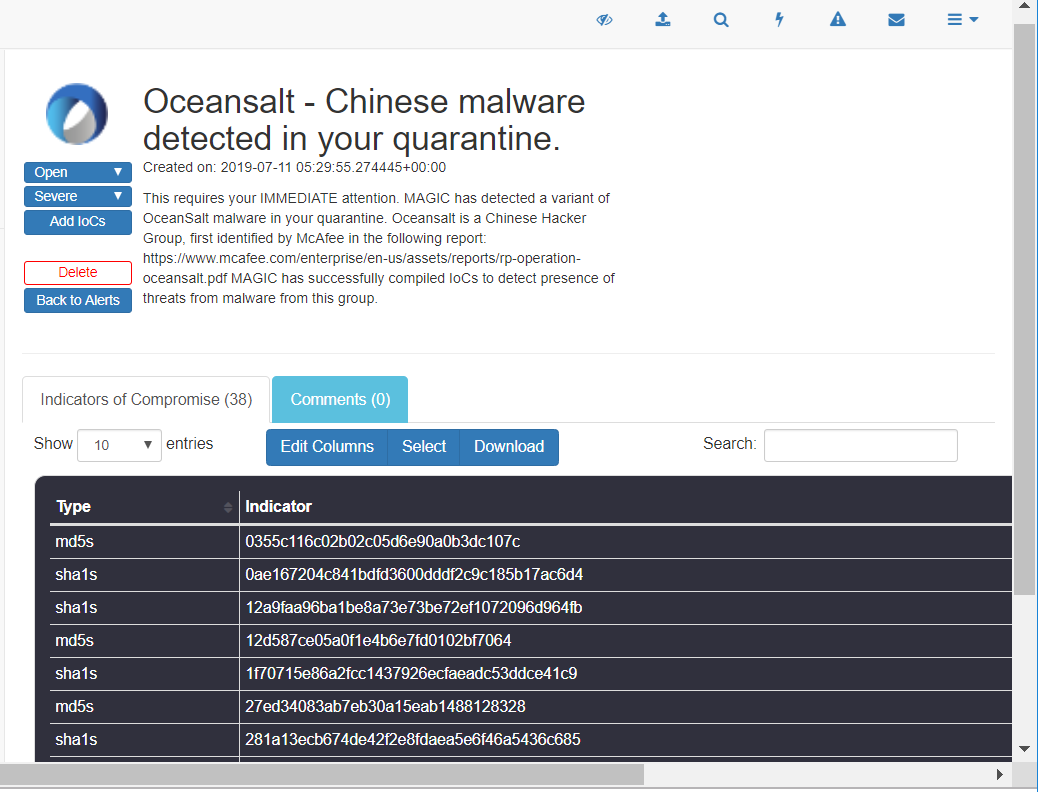Click the Download button
Image resolution: width=1038 pixels, height=792 pixels.
coord(509,447)
